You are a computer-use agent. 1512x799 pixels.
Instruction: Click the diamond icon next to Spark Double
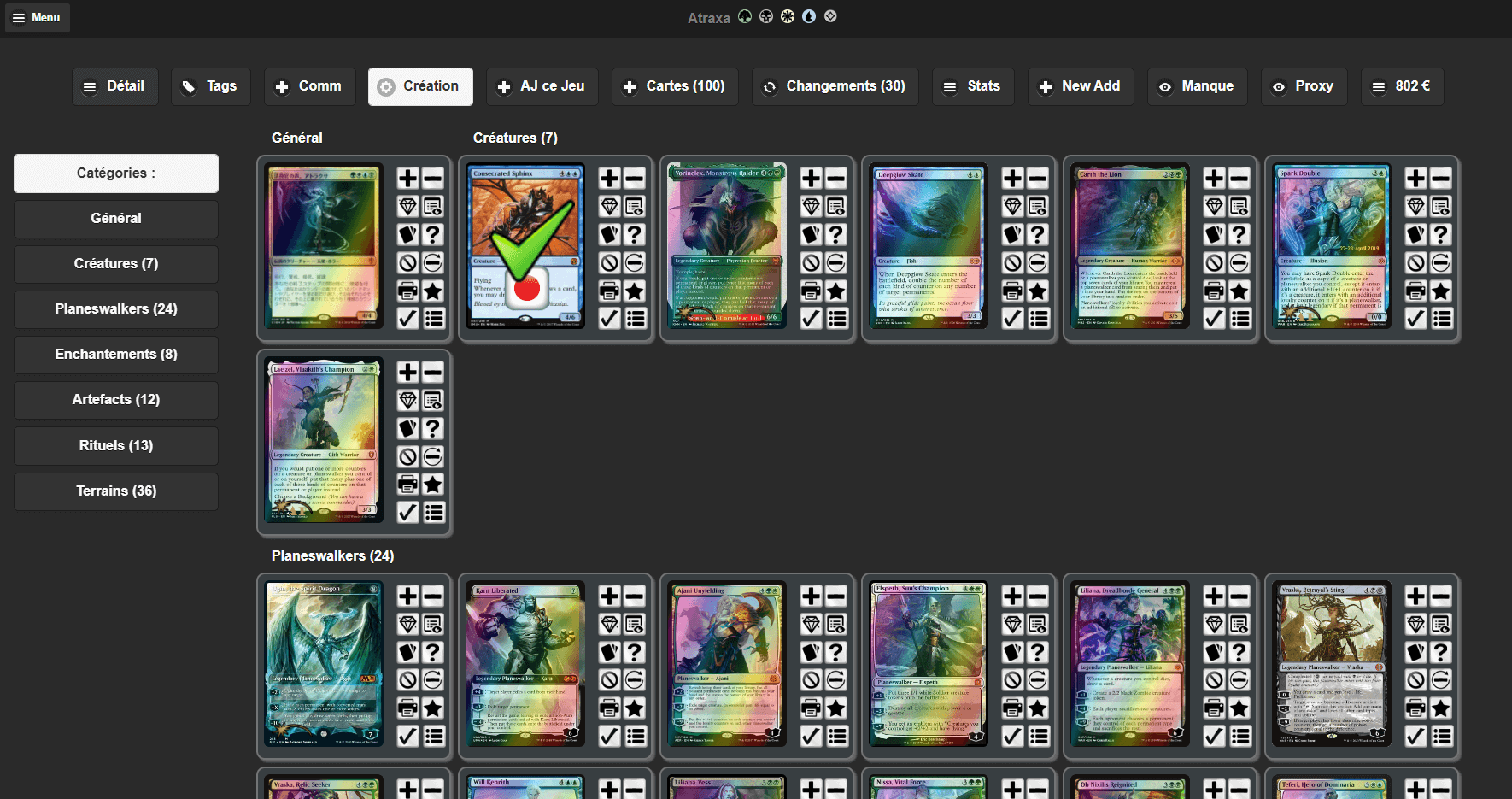coord(1415,206)
